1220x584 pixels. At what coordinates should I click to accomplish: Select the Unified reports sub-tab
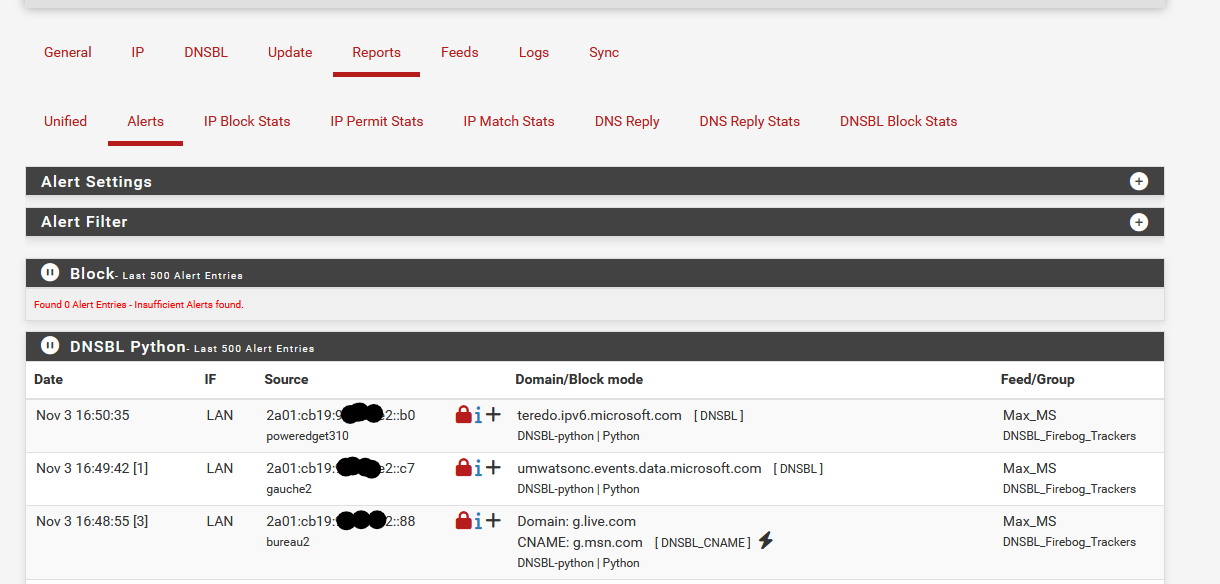click(65, 121)
